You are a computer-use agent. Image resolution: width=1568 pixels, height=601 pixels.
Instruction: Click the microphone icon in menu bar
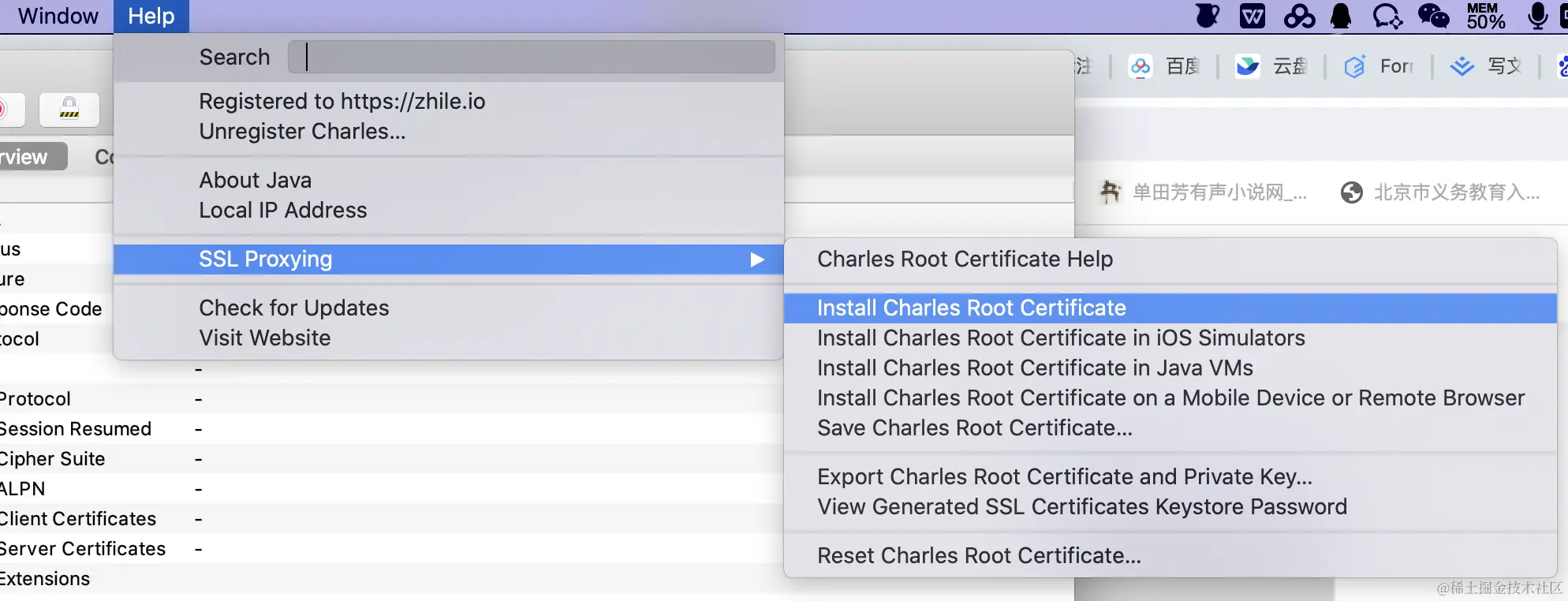pos(1537,16)
